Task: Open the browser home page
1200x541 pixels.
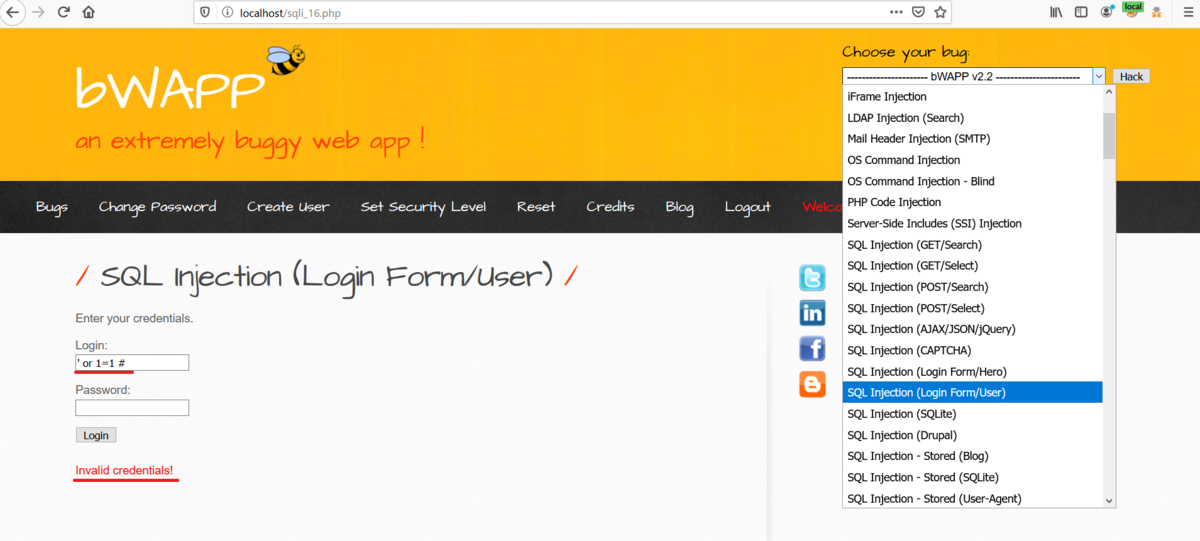Action: [x=89, y=12]
